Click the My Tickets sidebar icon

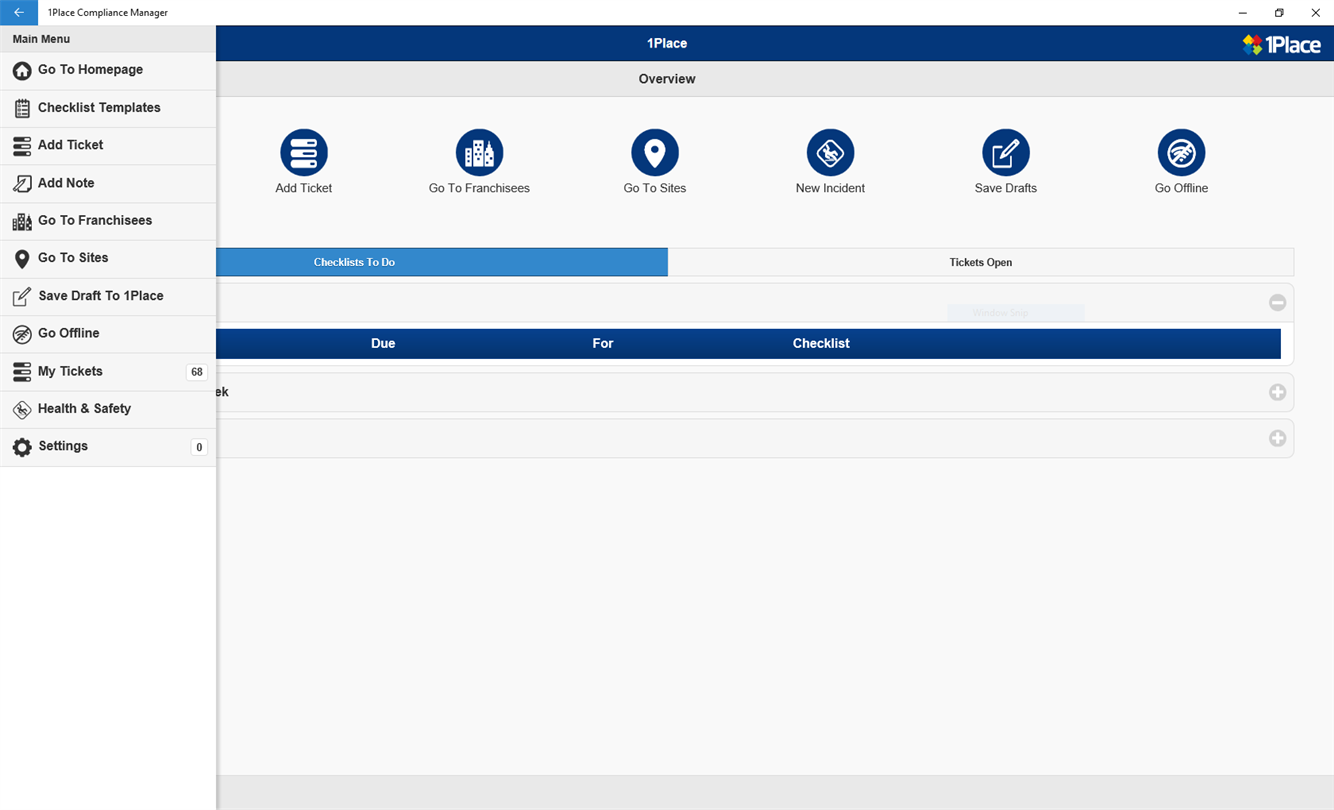click(x=22, y=372)
